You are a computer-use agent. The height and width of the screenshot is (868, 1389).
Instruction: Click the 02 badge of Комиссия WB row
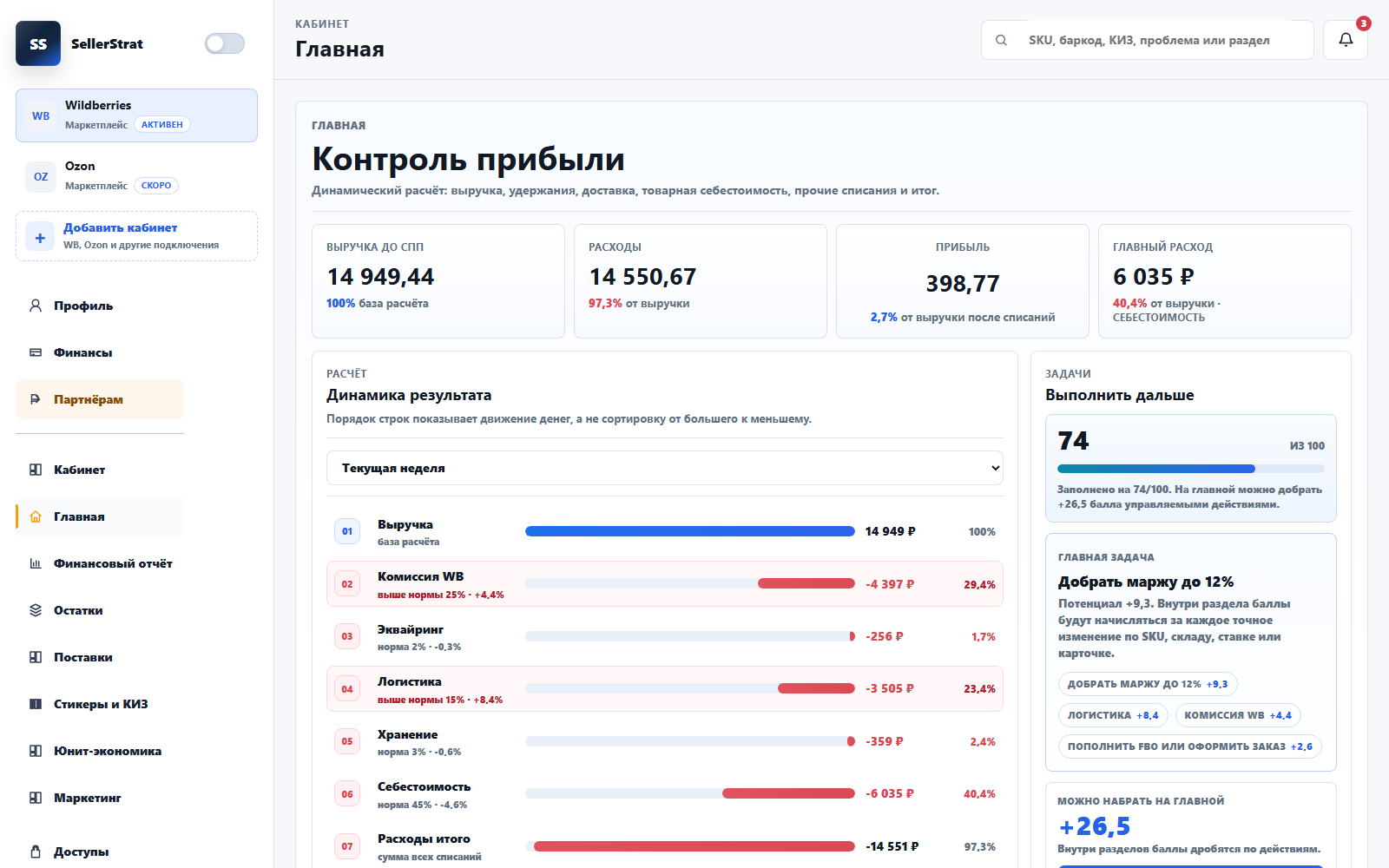(347, 584)
